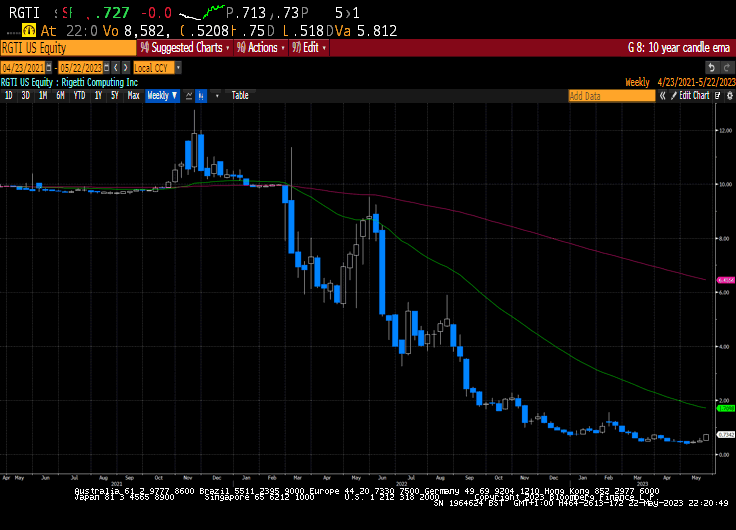Click the green EMA value label on axis

(726, 408)
